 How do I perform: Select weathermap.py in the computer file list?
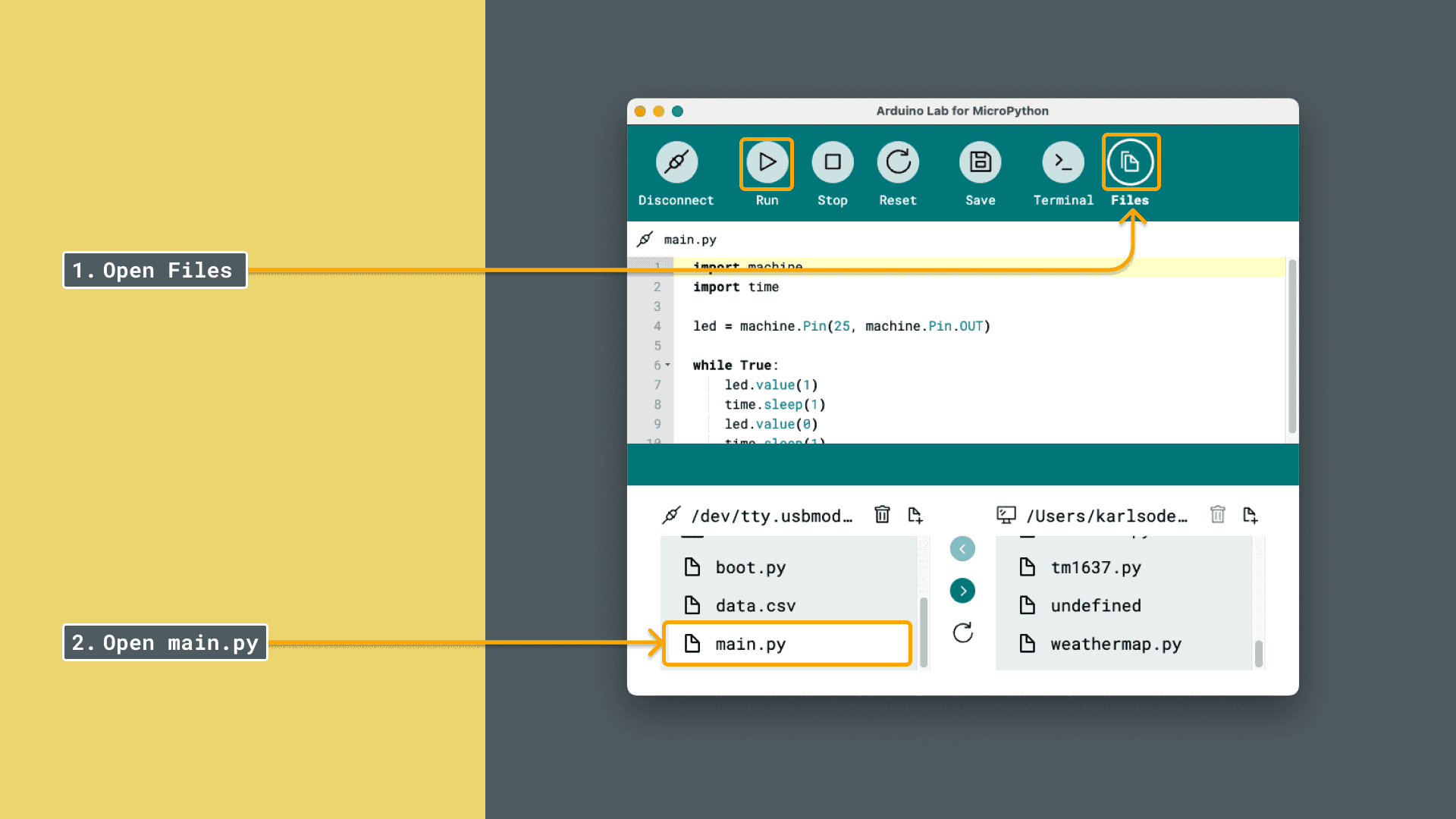click(1115, 644)
